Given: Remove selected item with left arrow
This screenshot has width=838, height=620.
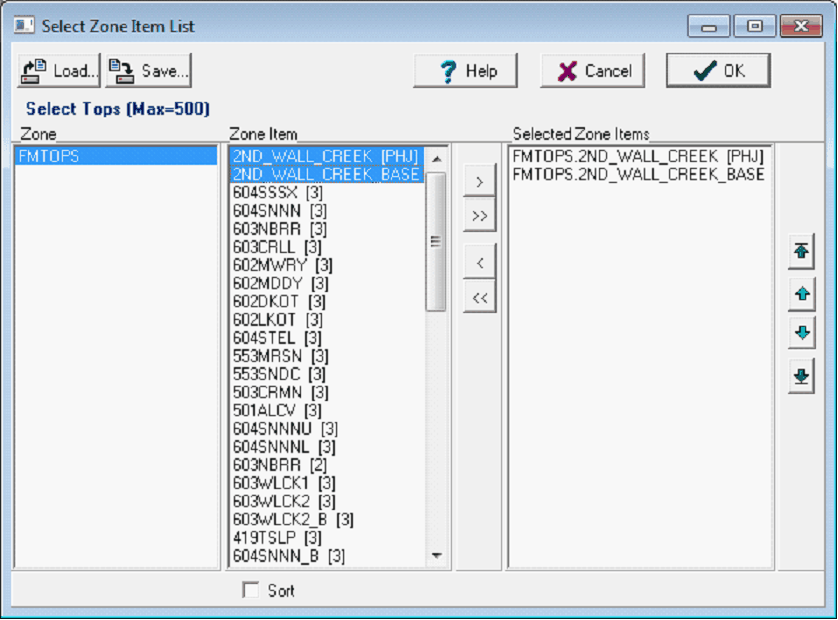Looking at the screenshot, I should tap(480, 263).
